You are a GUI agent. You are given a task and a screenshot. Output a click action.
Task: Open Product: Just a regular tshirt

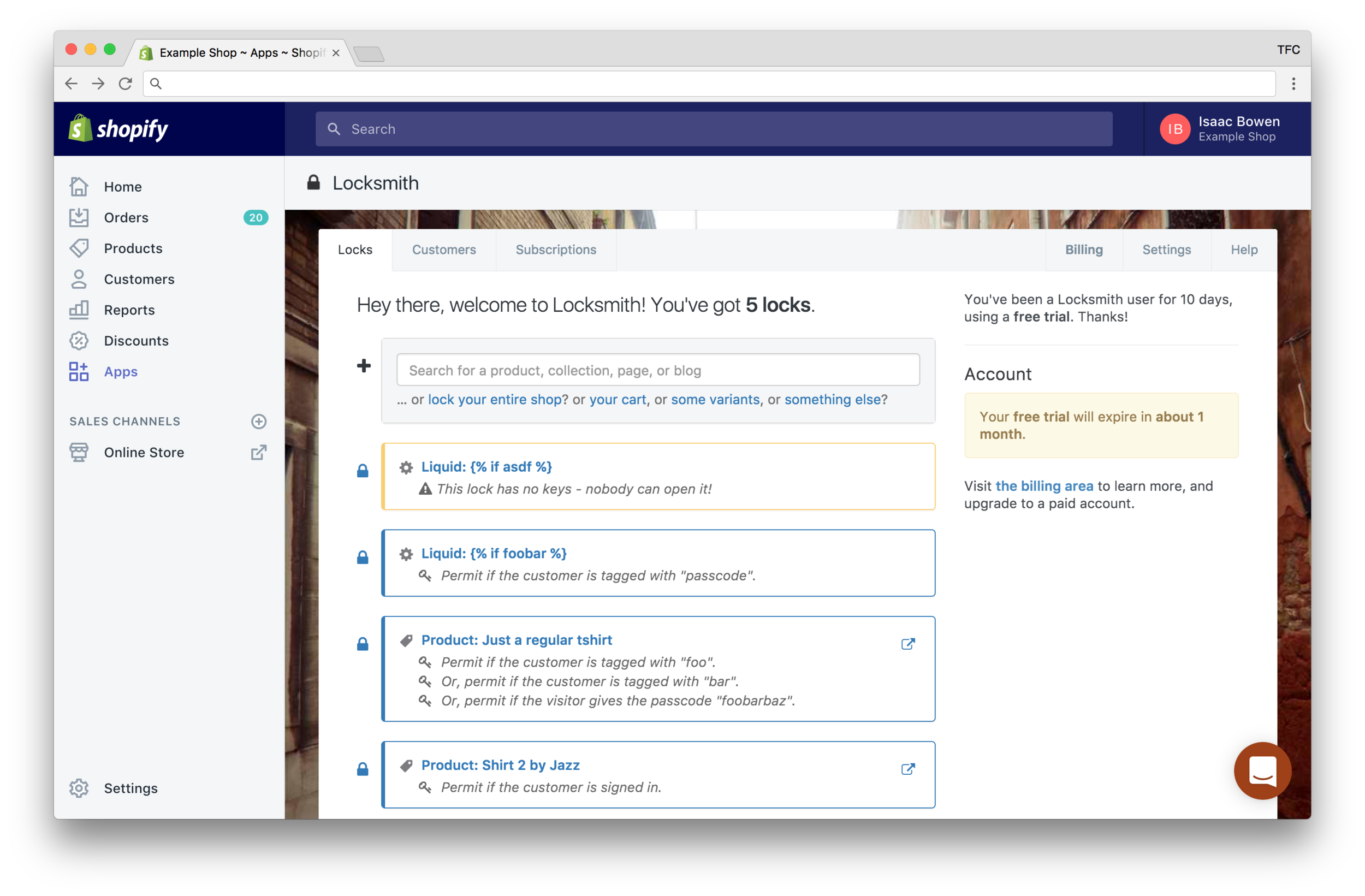(x=517, y=640)
